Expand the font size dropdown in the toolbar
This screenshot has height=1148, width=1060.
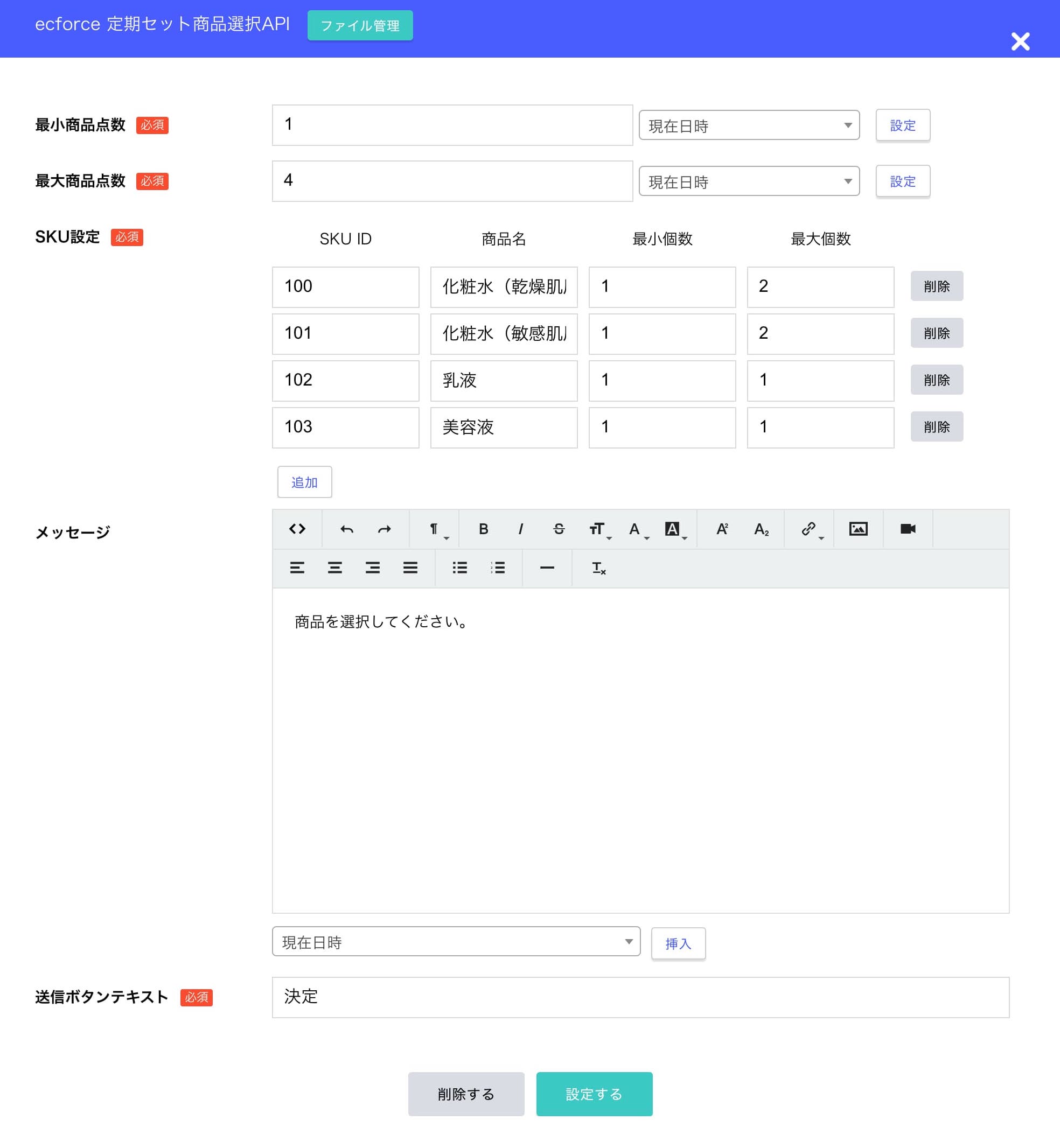tap(598, 529)
